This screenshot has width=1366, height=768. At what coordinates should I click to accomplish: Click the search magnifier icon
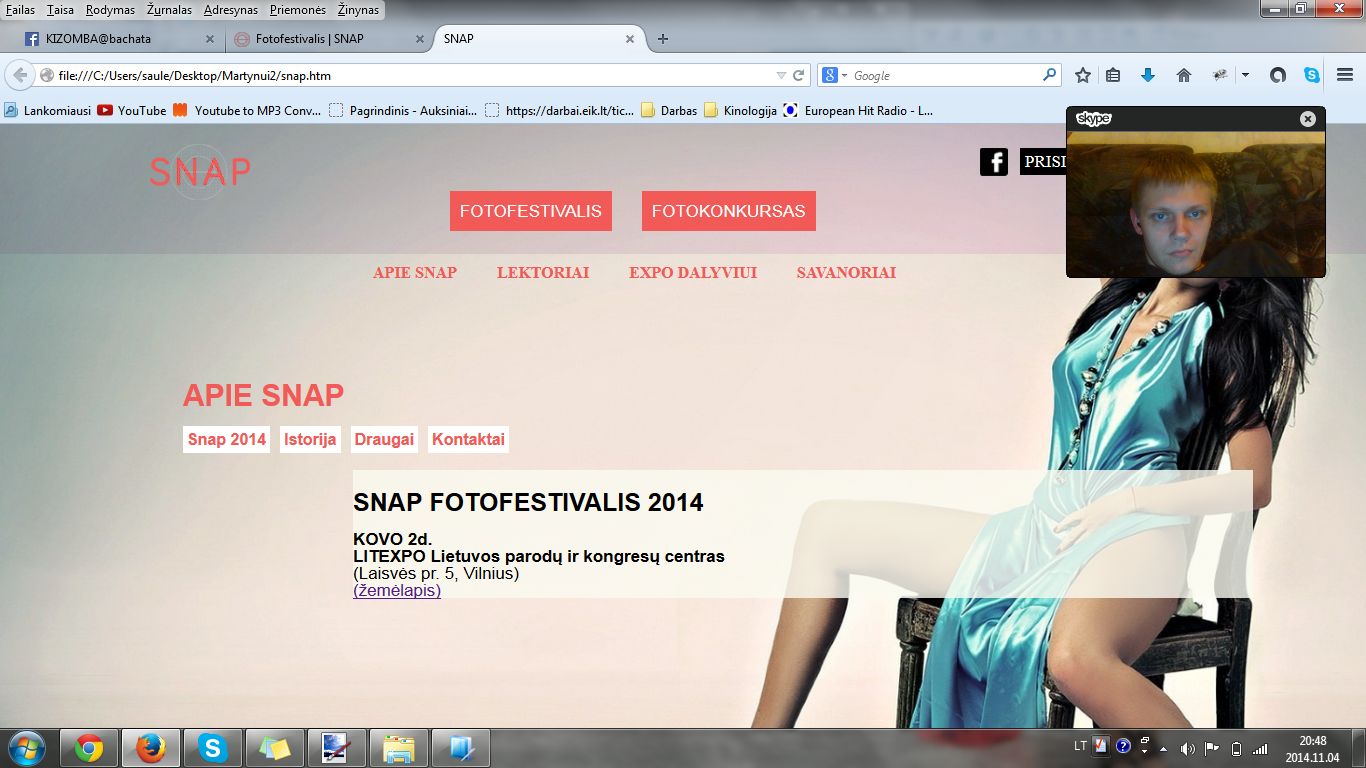pyautogui.click(x=1049, y=75)
